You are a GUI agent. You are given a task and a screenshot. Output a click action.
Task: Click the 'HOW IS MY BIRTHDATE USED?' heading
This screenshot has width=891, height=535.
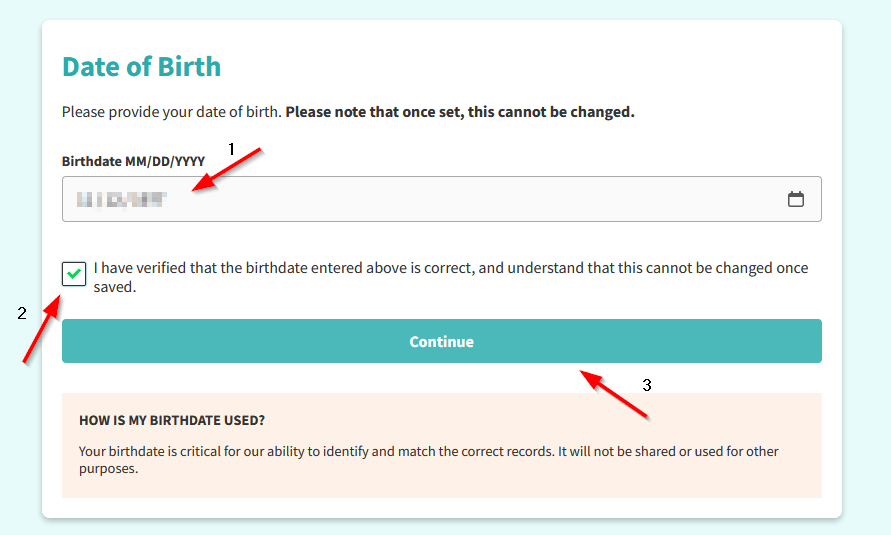172,420
